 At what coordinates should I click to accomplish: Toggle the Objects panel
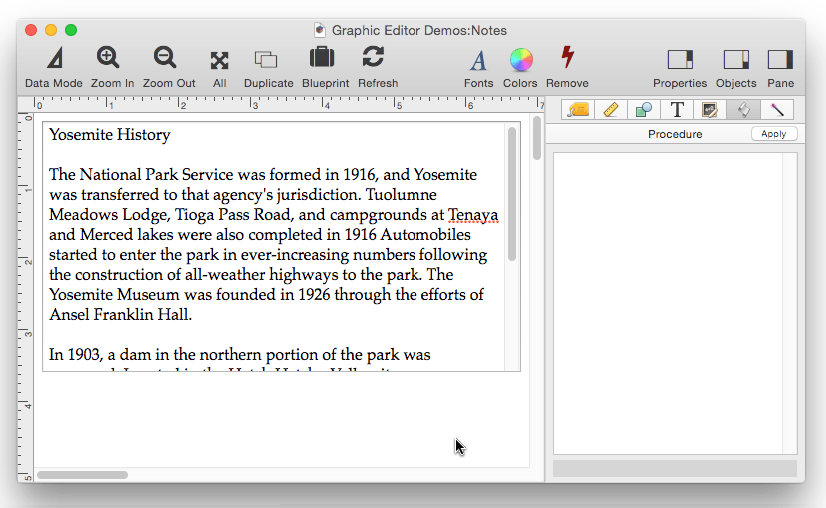pos(736,60)
